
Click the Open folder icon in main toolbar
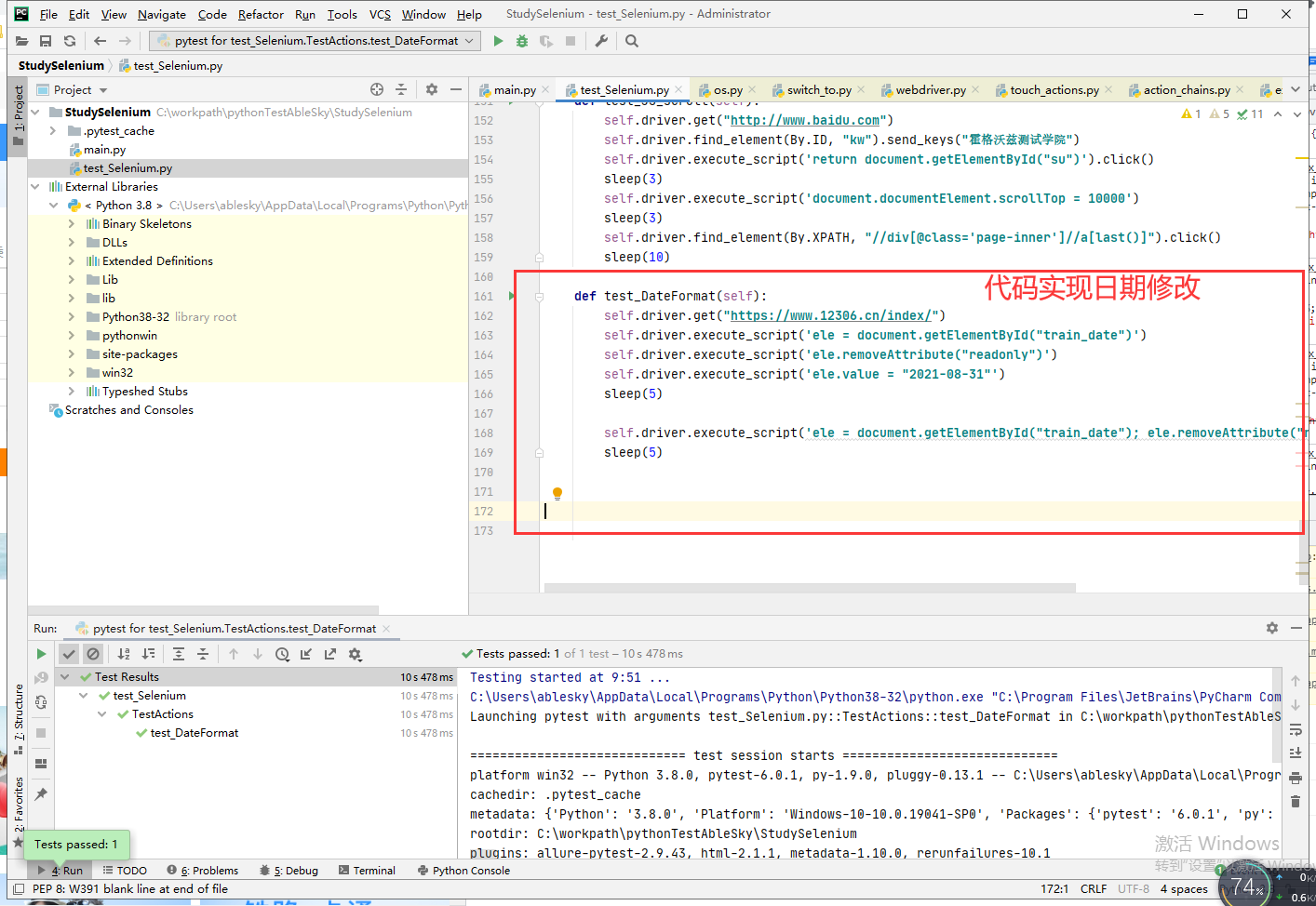pos(21,41)
